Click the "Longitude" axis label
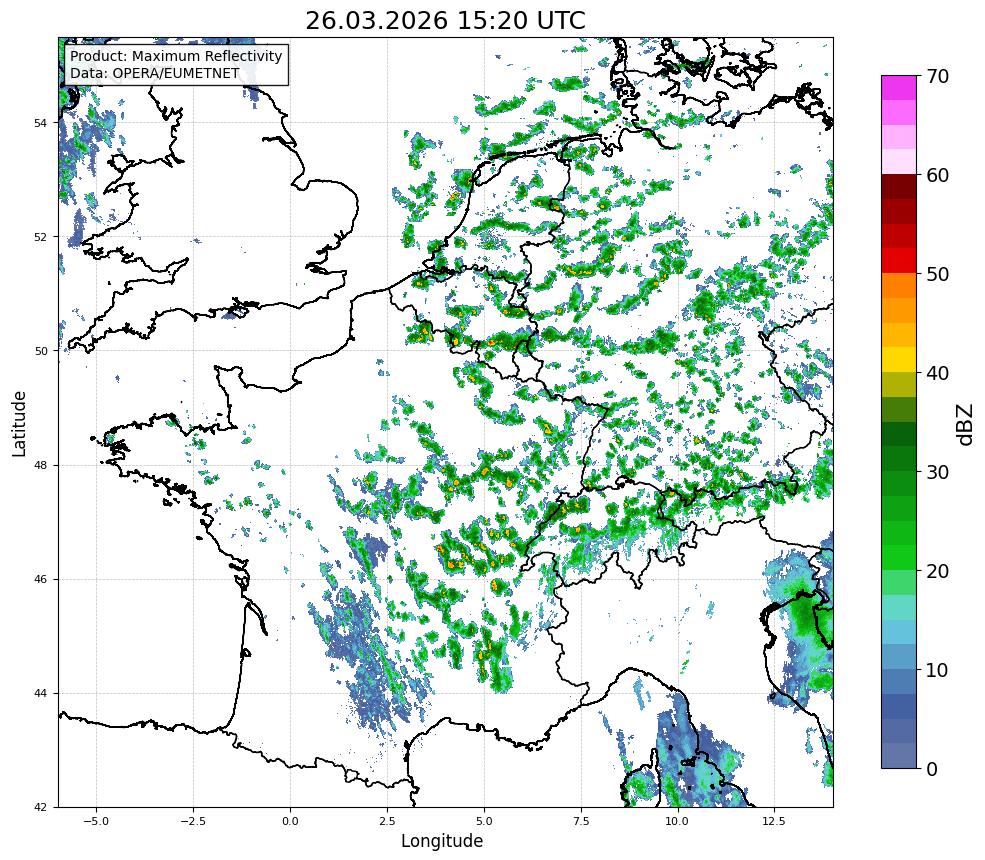Screen dimensions: 985x860 (x=442, y=841)
